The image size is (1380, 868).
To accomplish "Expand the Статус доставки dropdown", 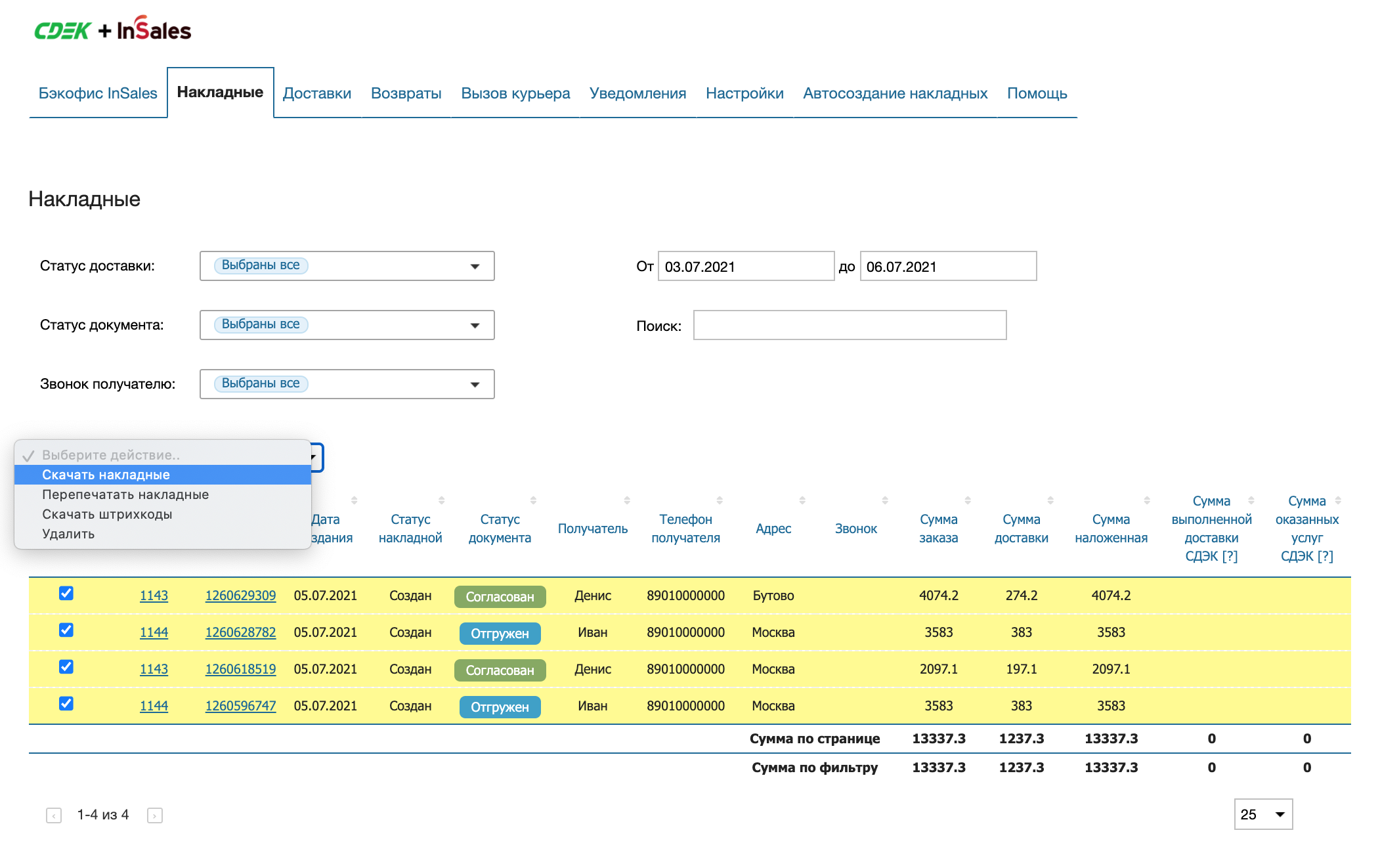I will pyautogui.click(x=347, y=266).
